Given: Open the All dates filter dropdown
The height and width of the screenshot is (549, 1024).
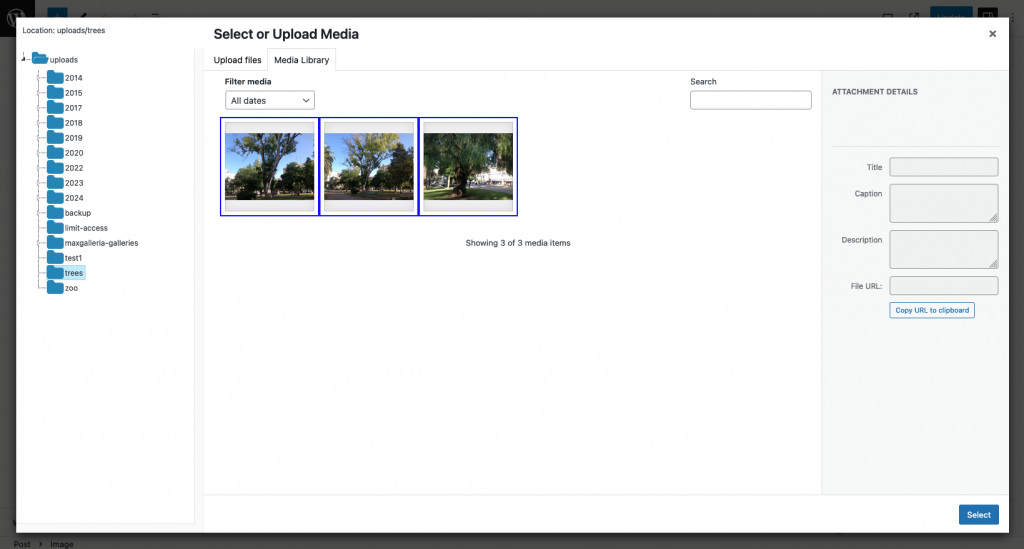Looking at the screenshot, I should 269,100.
